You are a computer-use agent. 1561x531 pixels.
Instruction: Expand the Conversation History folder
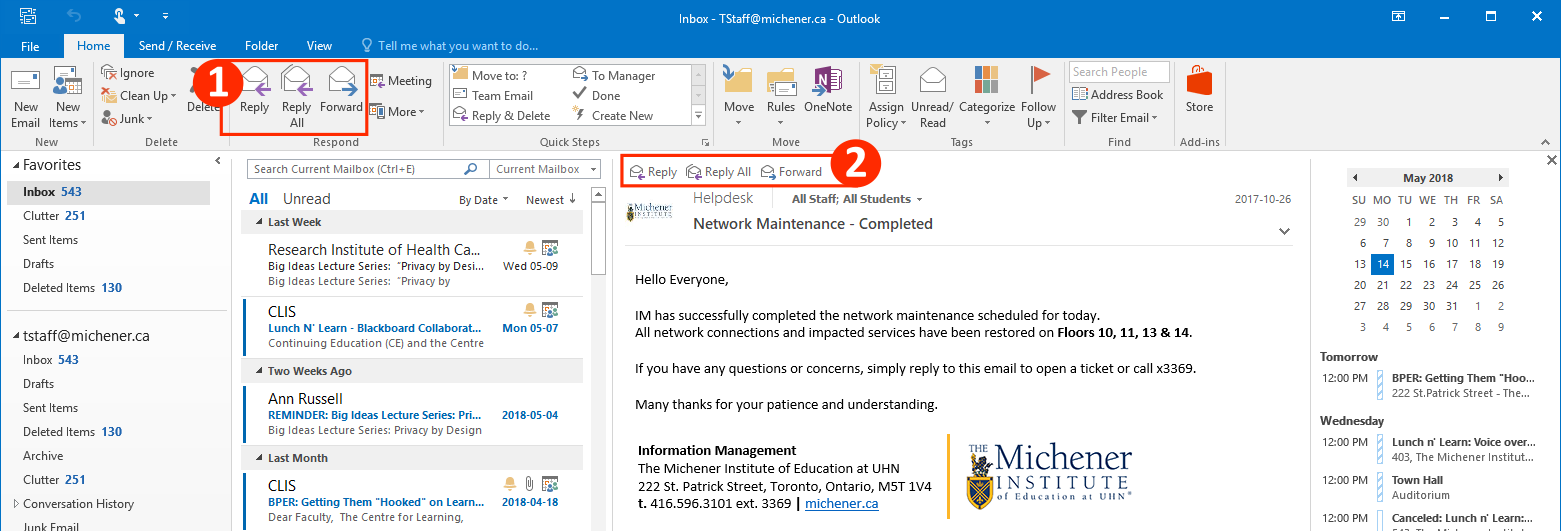(15, 504)
